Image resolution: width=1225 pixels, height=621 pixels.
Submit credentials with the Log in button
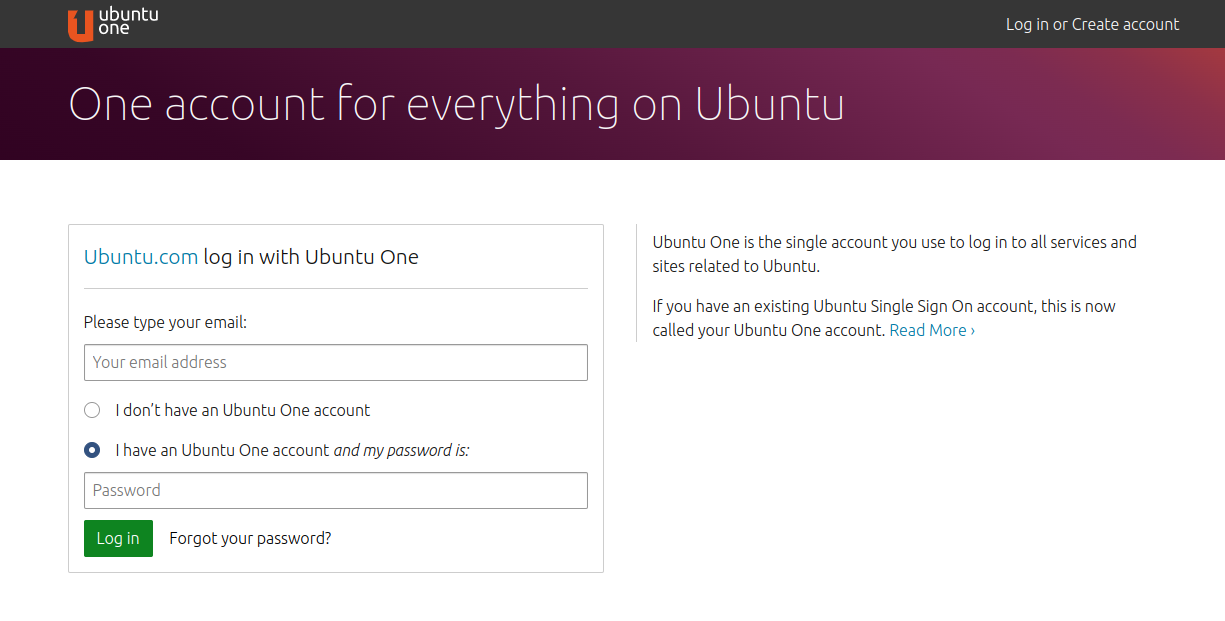(118, 538)
